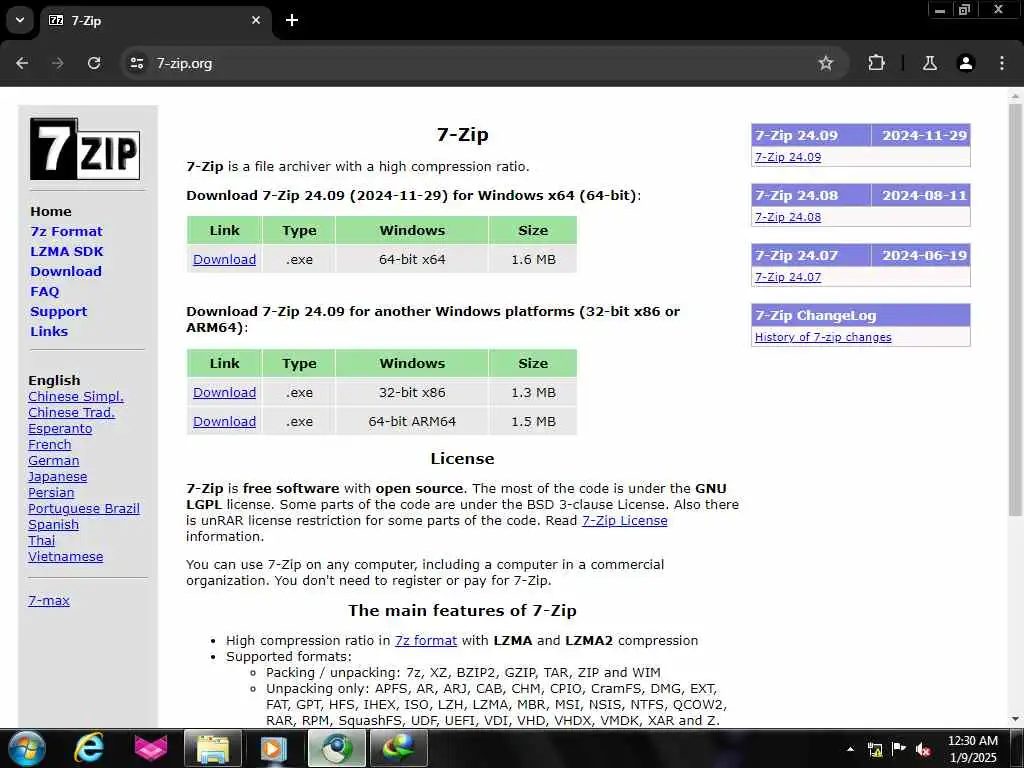Open the FAQ sidebar link
The image size is (1024, 768).
[44, 291]
